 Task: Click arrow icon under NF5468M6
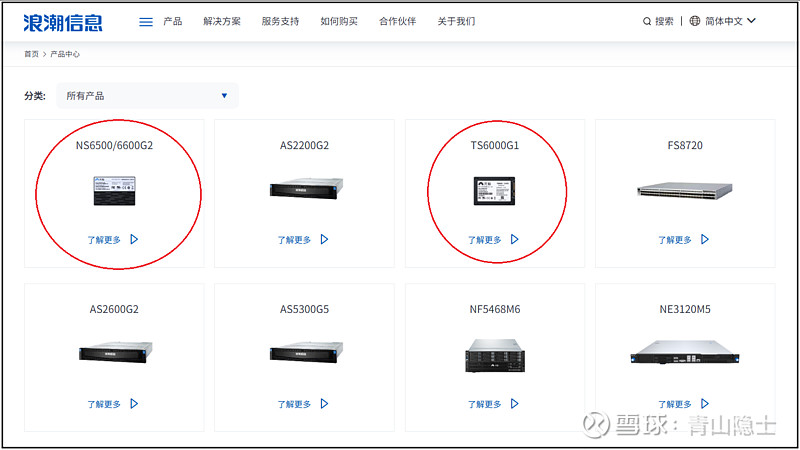(x=514, y=404)
